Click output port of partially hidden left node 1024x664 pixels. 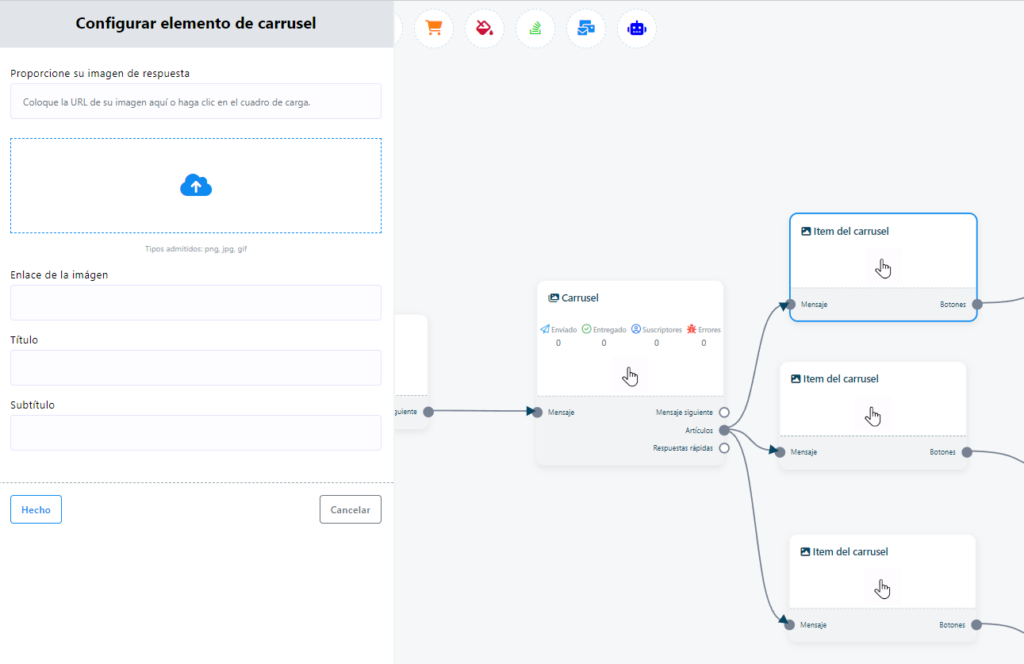(428, 411)
